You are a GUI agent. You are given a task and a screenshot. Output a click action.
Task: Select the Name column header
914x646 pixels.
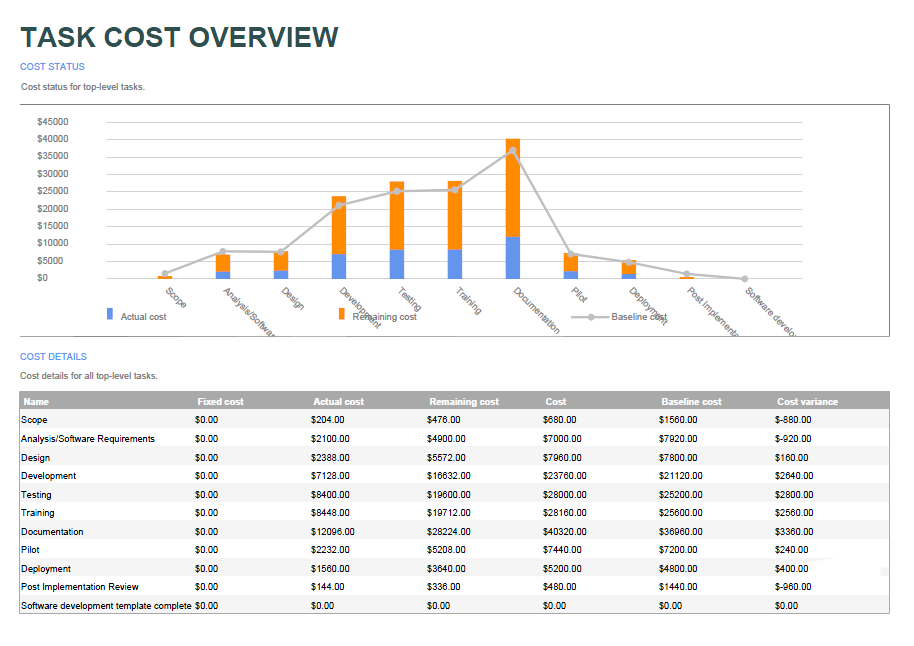[36, 401]
